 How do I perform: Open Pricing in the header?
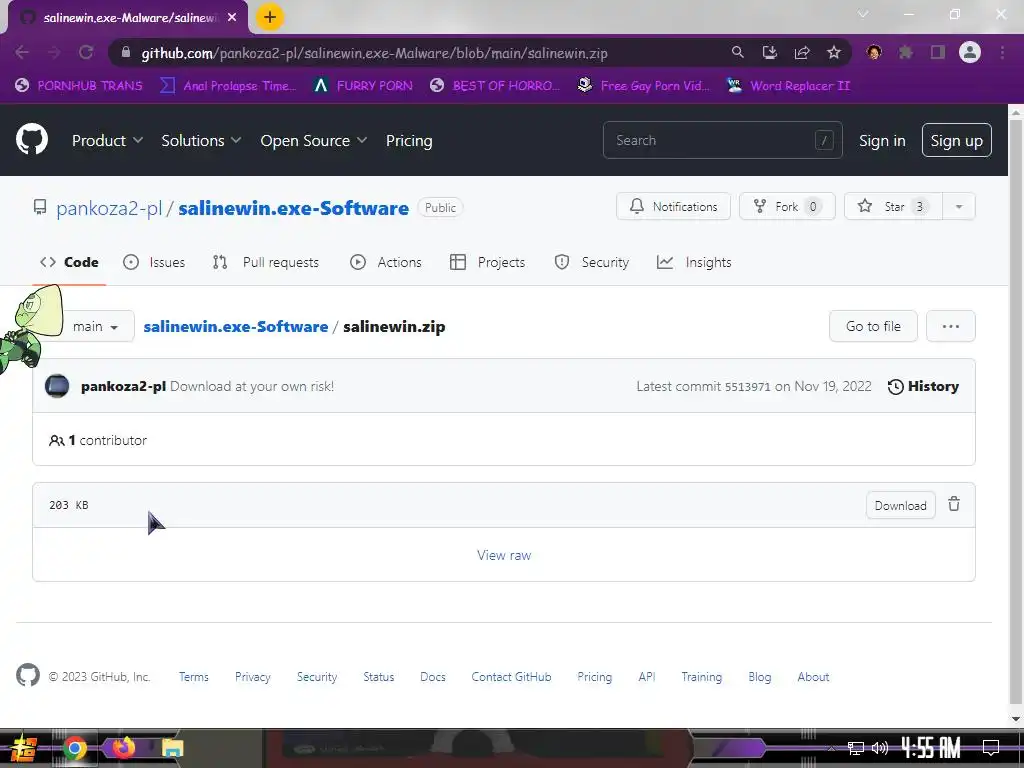[x=409, y=140]
